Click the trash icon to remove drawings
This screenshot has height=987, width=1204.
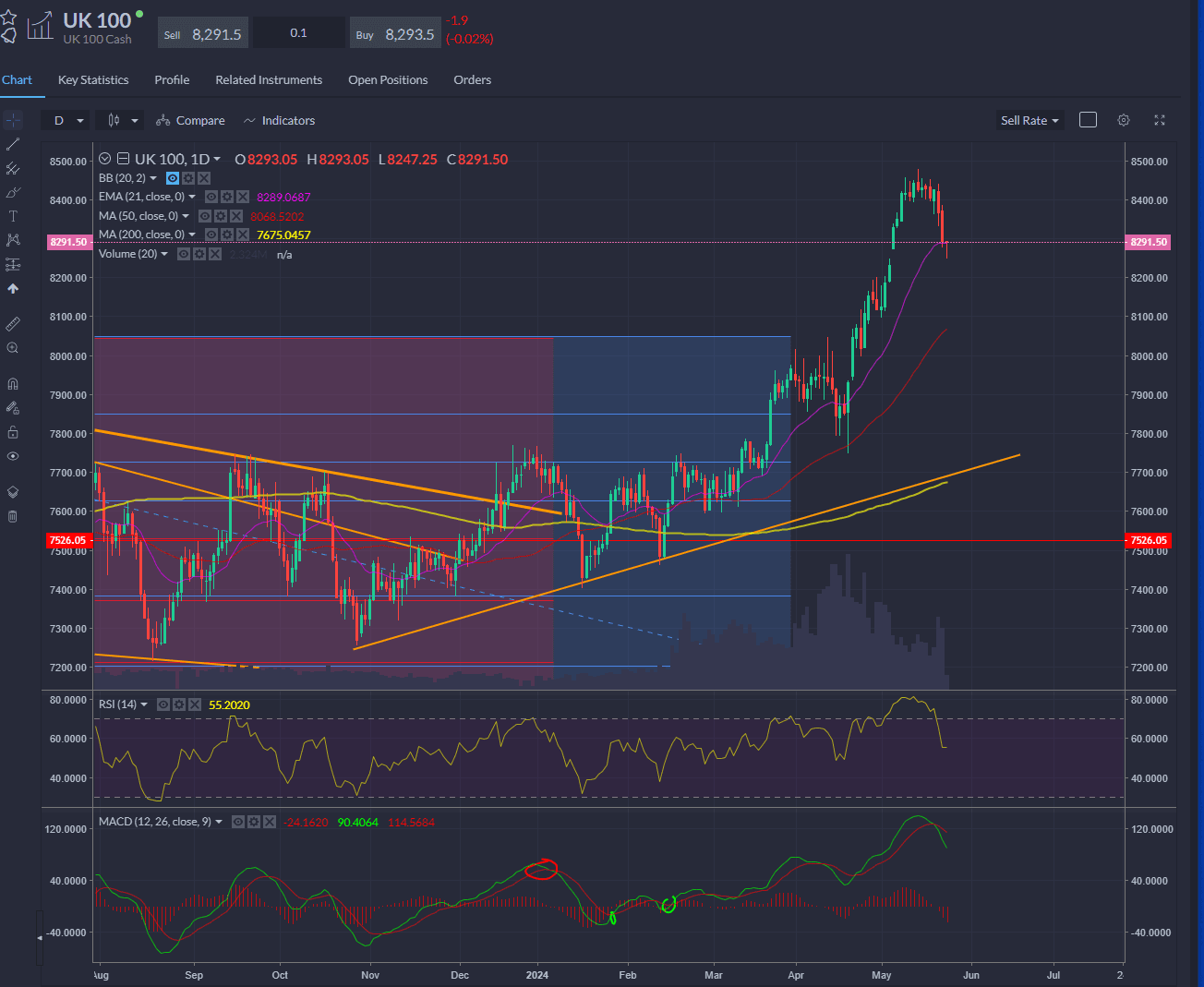(13, 516)
